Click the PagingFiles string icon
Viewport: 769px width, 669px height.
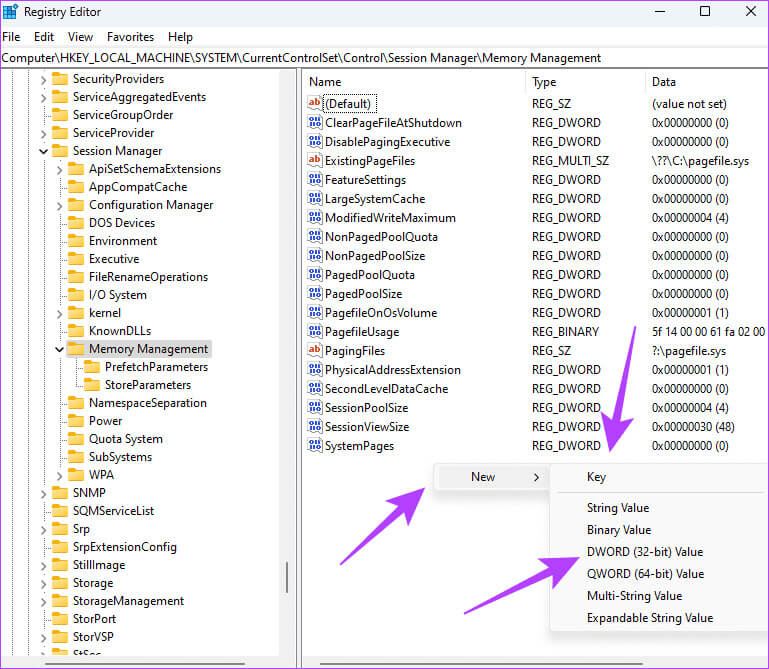(x=314, y=350)
